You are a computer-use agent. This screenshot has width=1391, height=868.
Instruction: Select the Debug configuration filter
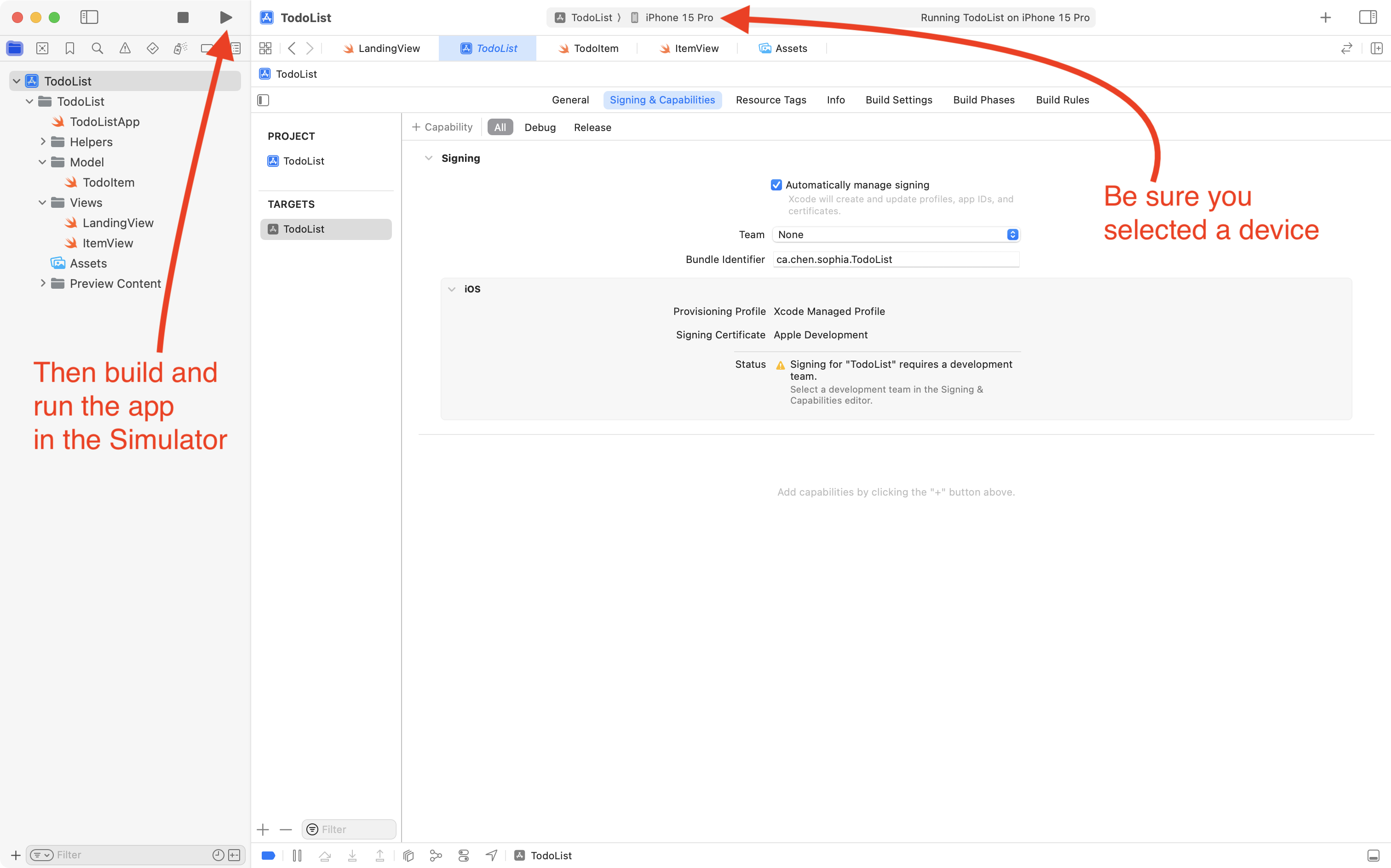click(x=539, y=127)
